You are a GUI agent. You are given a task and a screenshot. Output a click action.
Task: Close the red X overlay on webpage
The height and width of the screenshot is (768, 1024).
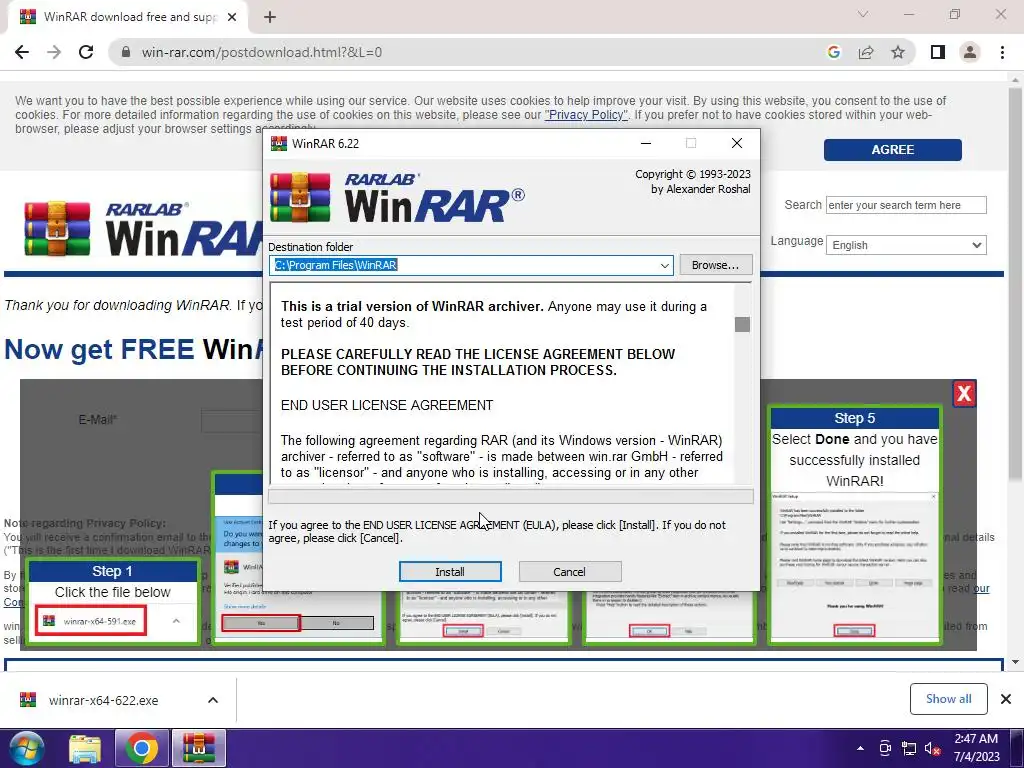[964, 393]
